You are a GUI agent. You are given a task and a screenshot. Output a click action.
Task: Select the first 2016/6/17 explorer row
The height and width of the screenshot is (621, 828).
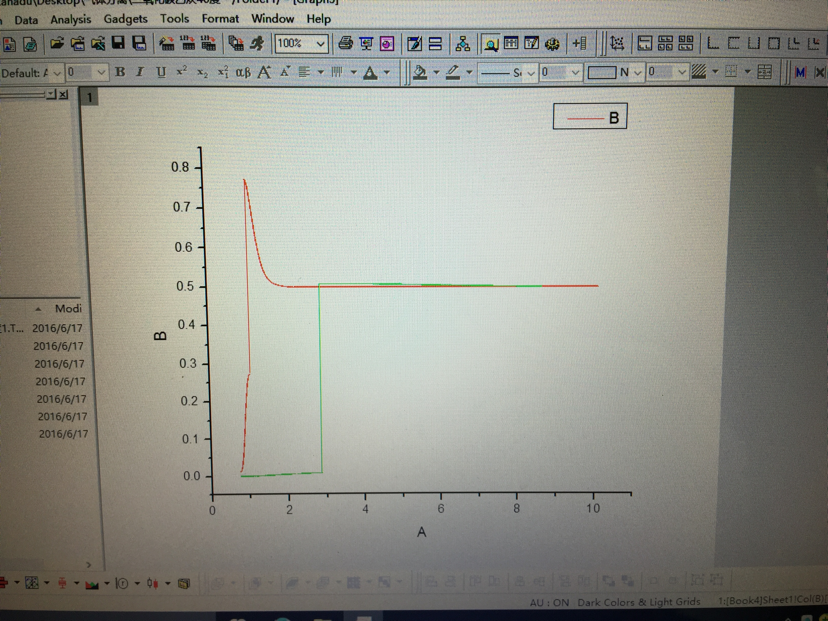click(57, 328)
